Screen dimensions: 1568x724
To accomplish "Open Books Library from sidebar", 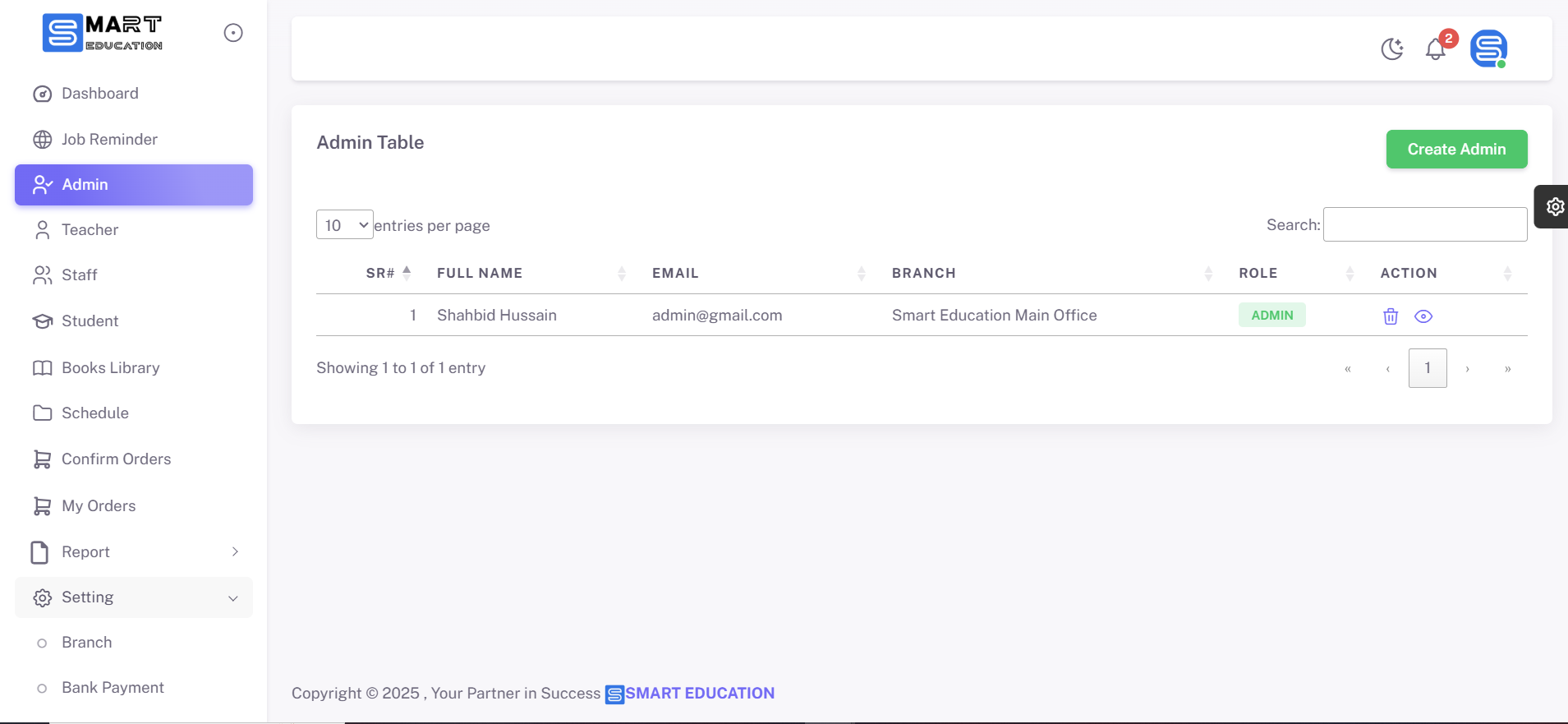I will tap(110, 368).
